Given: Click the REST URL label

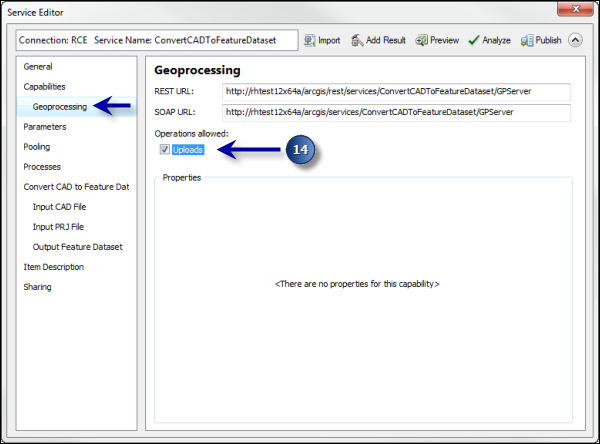Looking at the screenshot, I should 174,91.
